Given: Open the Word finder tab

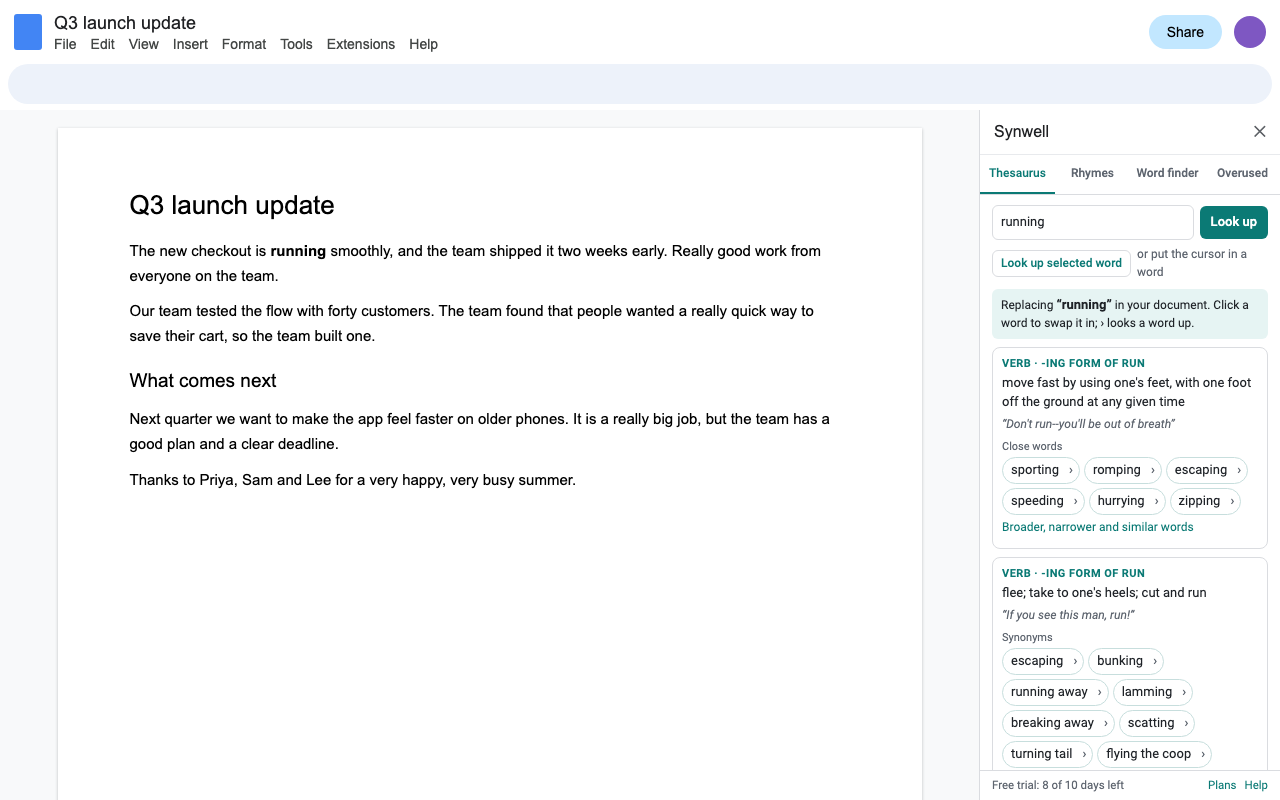Looking at the screenshot, I should [x=1167, y=173].
